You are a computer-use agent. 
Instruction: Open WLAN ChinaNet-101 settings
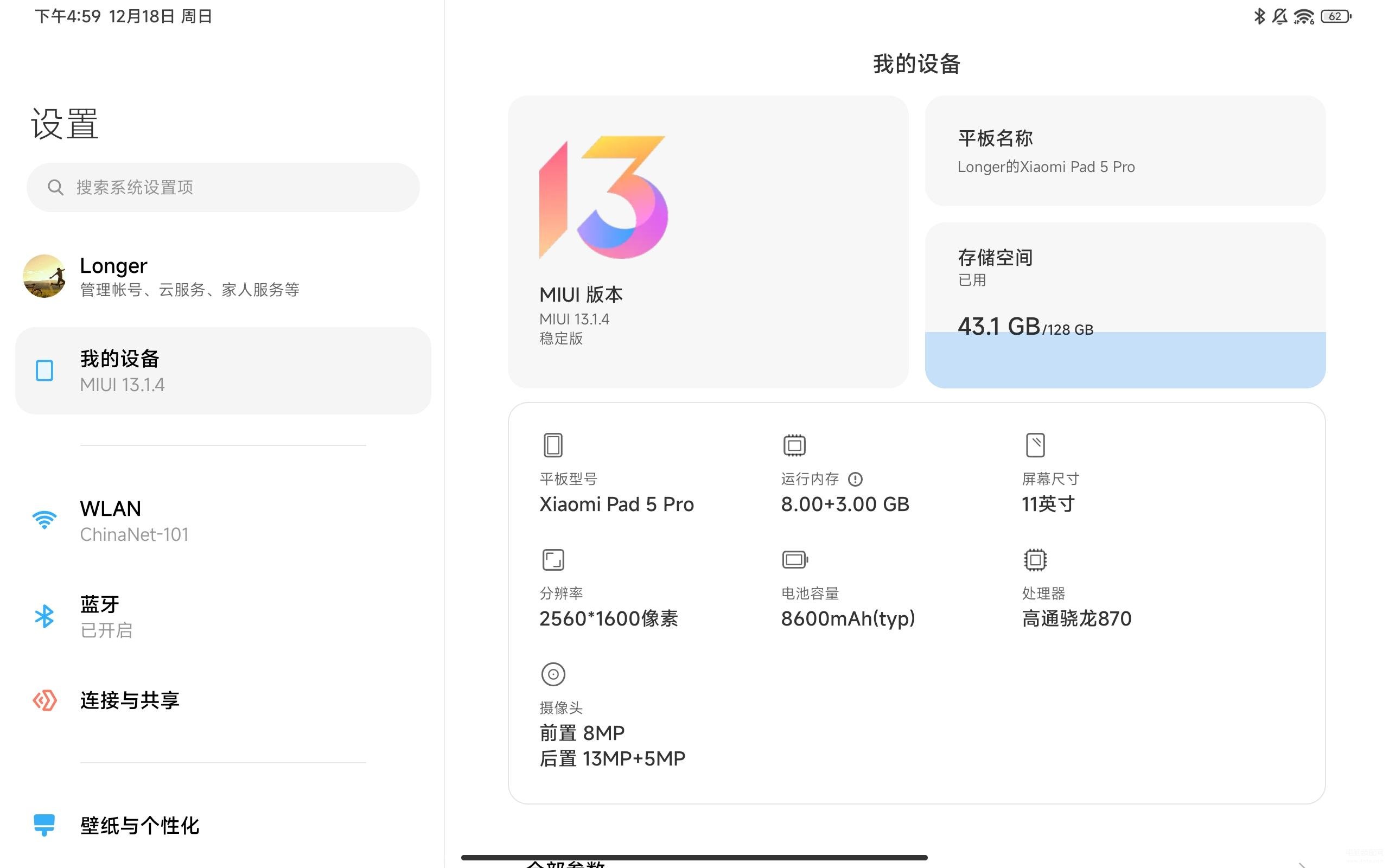222,520
